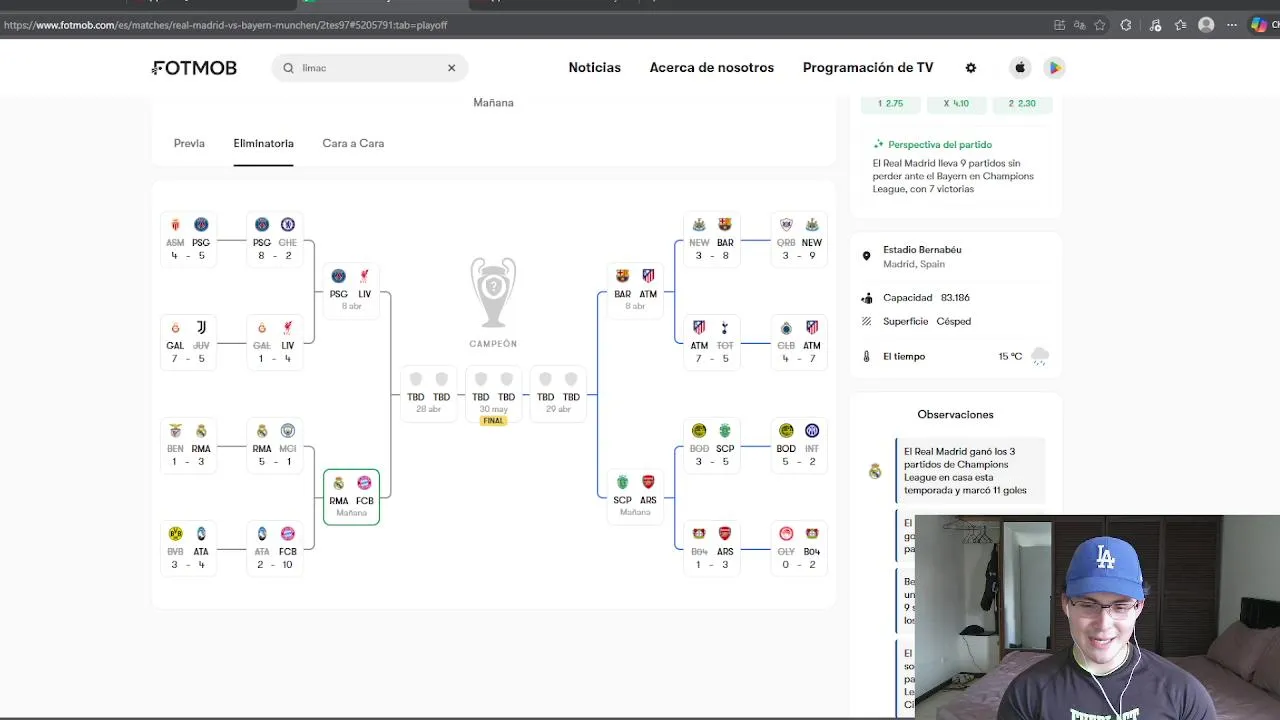
Task: Select highlighted RMA vs FCB match box
Action: point(351,496)
